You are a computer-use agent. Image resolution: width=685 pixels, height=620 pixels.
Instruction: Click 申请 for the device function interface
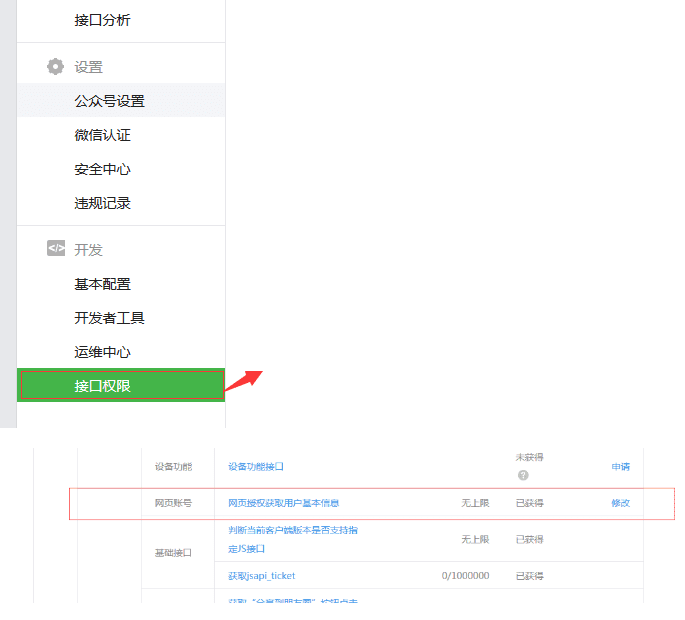620,467
